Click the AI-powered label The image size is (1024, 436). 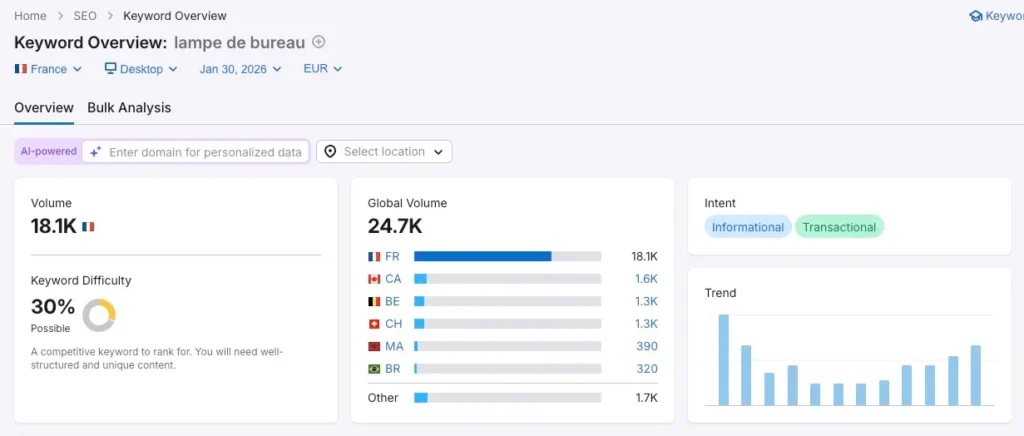[48, 151]
